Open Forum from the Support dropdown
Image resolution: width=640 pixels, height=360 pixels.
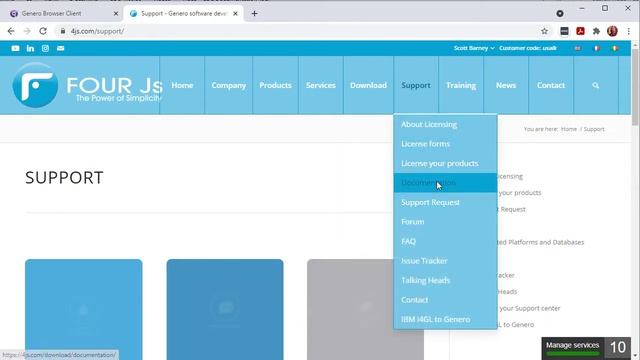(445, 222)
